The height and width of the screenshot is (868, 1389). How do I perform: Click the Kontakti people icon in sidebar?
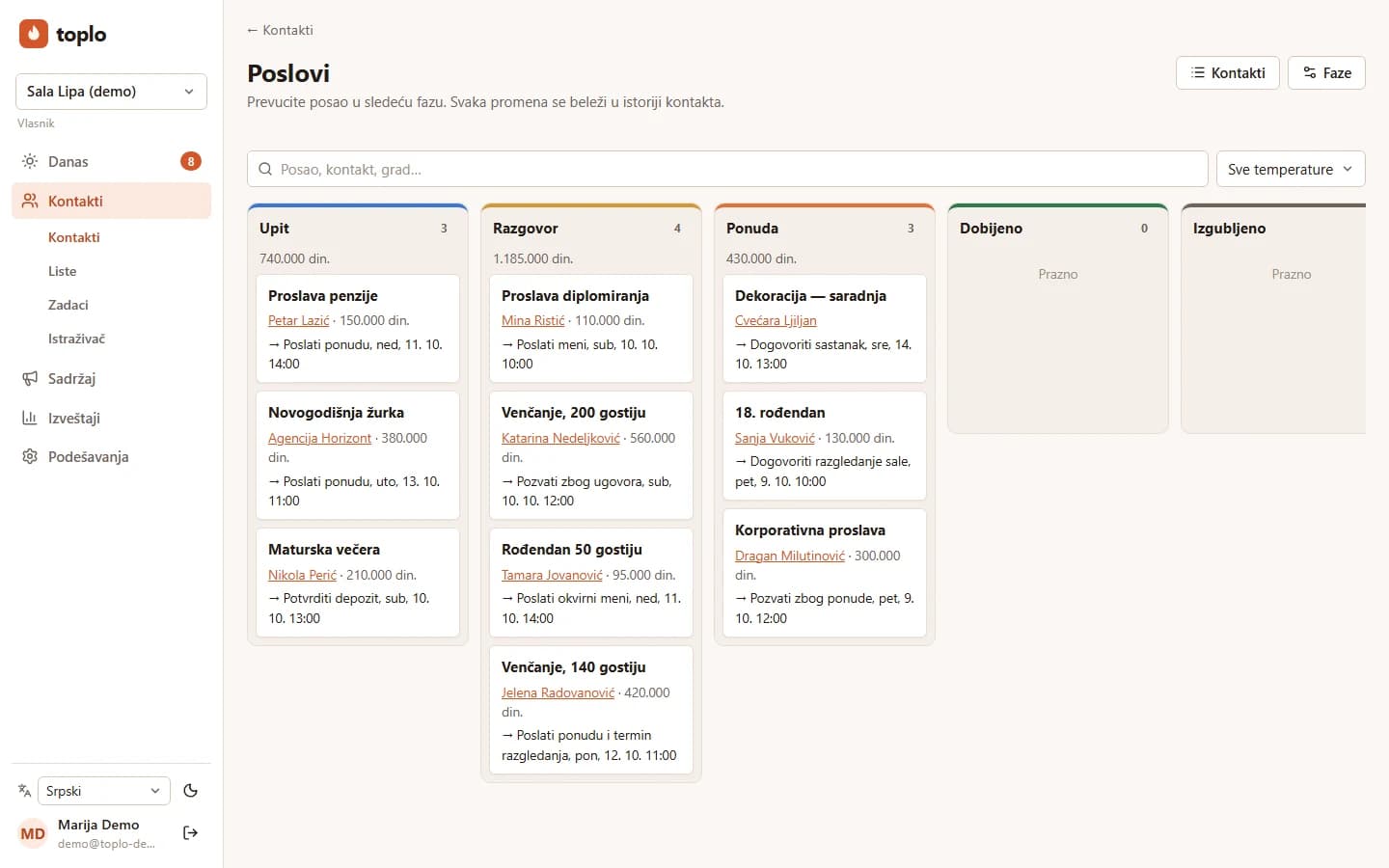[x=30, y=201]
